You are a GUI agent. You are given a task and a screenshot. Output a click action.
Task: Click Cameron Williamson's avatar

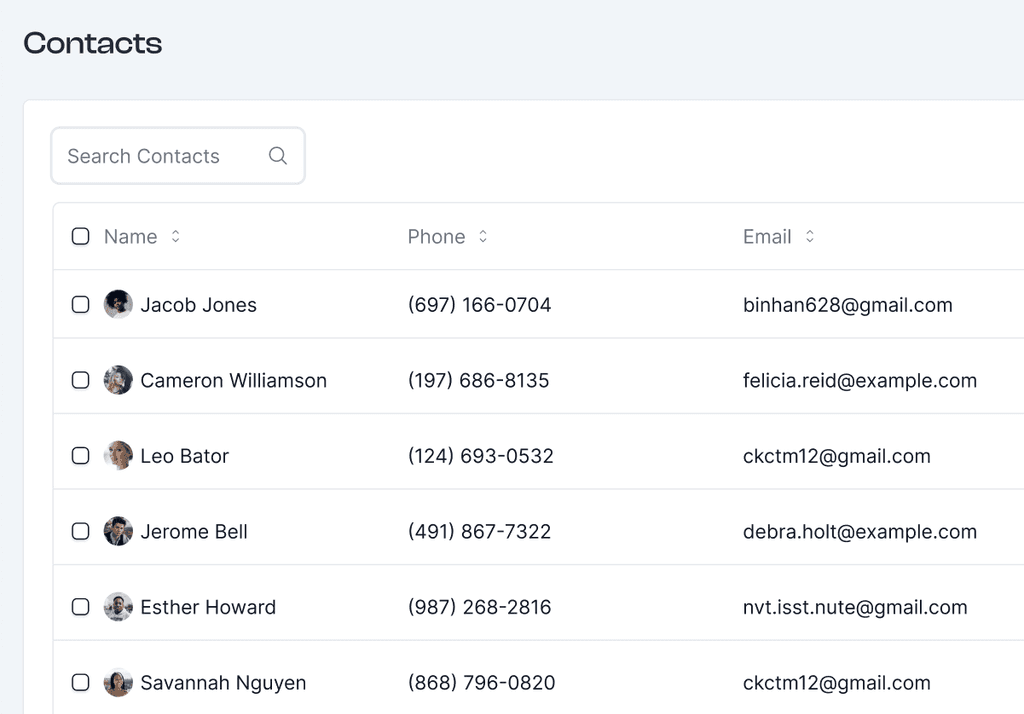[x=118, y=380]
